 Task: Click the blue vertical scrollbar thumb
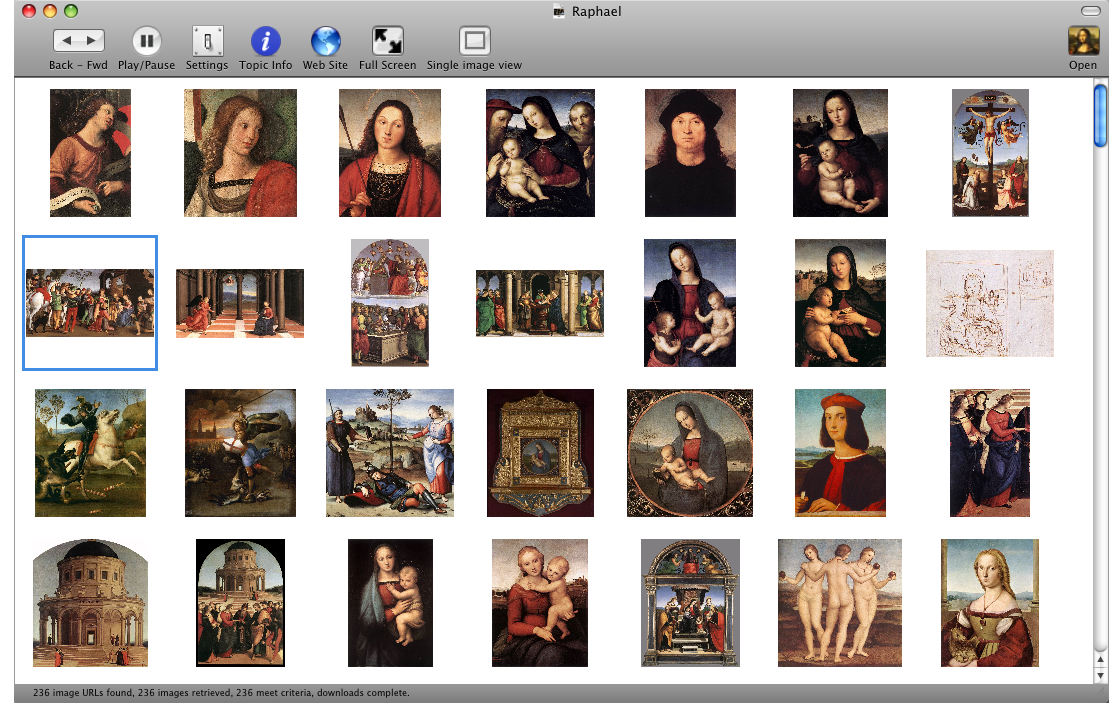[x=1100, y=115]
